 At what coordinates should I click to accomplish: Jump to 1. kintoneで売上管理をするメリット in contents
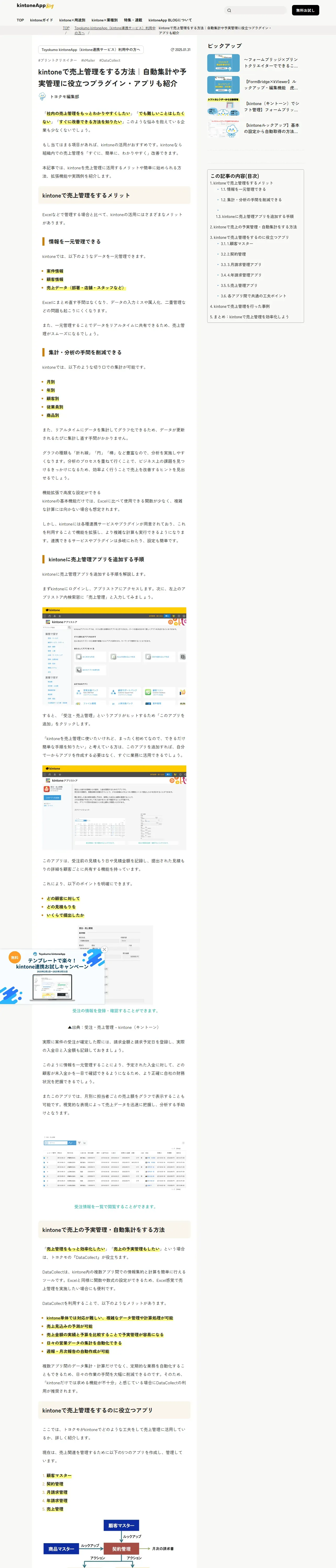[x=242, y=183]
